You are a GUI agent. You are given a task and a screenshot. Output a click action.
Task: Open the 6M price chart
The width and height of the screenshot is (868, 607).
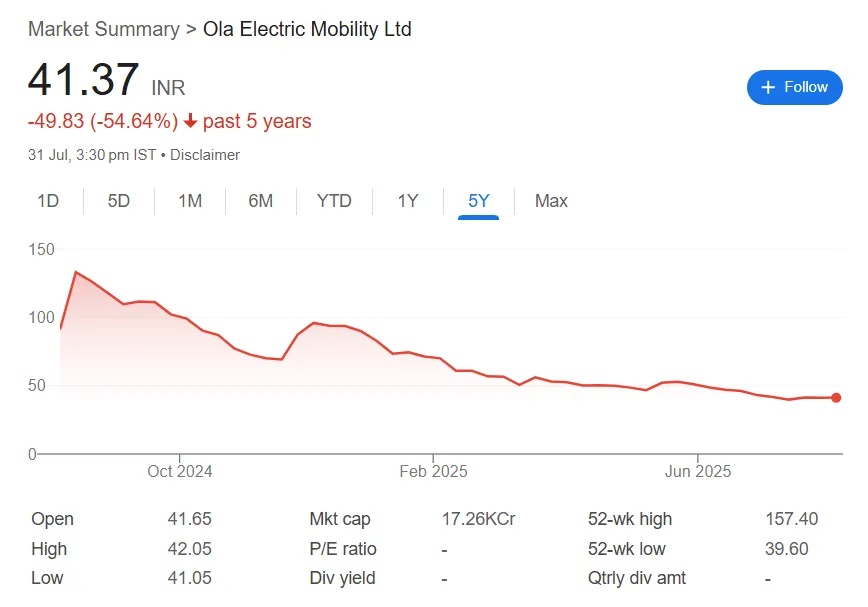[x=260, y=201]
